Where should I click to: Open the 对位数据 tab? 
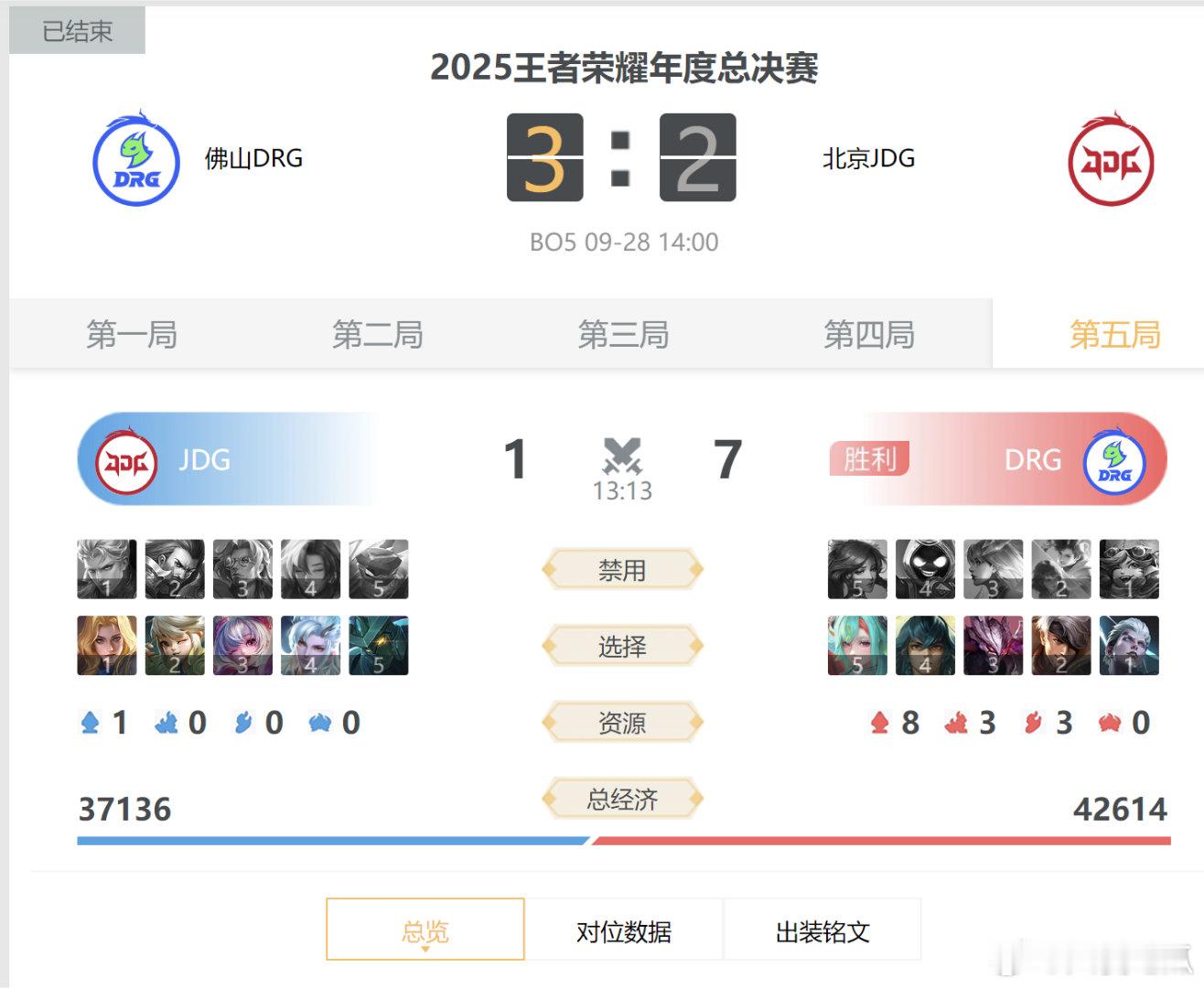(x=624, y=931)
